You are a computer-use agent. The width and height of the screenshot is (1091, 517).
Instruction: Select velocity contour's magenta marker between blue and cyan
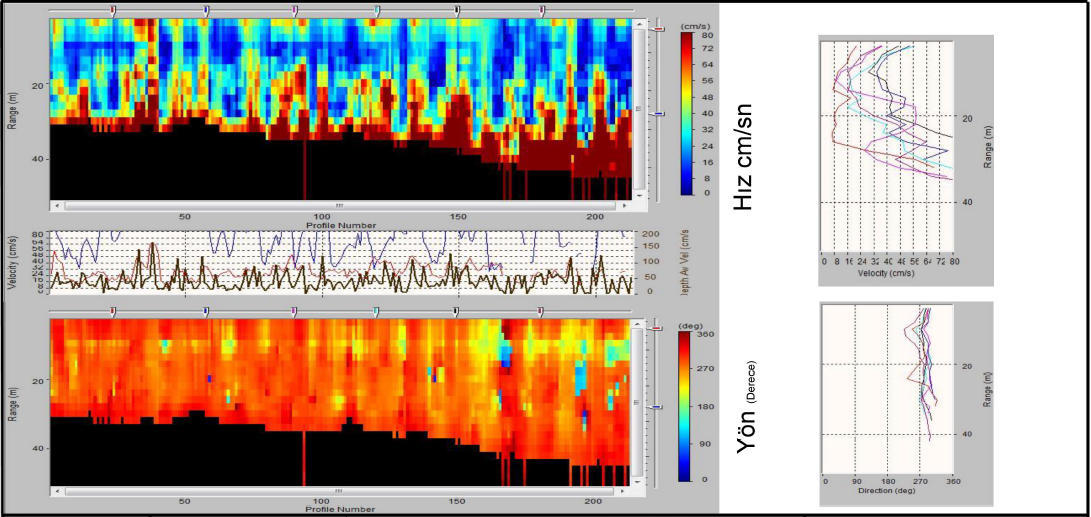pyautogui.click(x=295, y=10)
